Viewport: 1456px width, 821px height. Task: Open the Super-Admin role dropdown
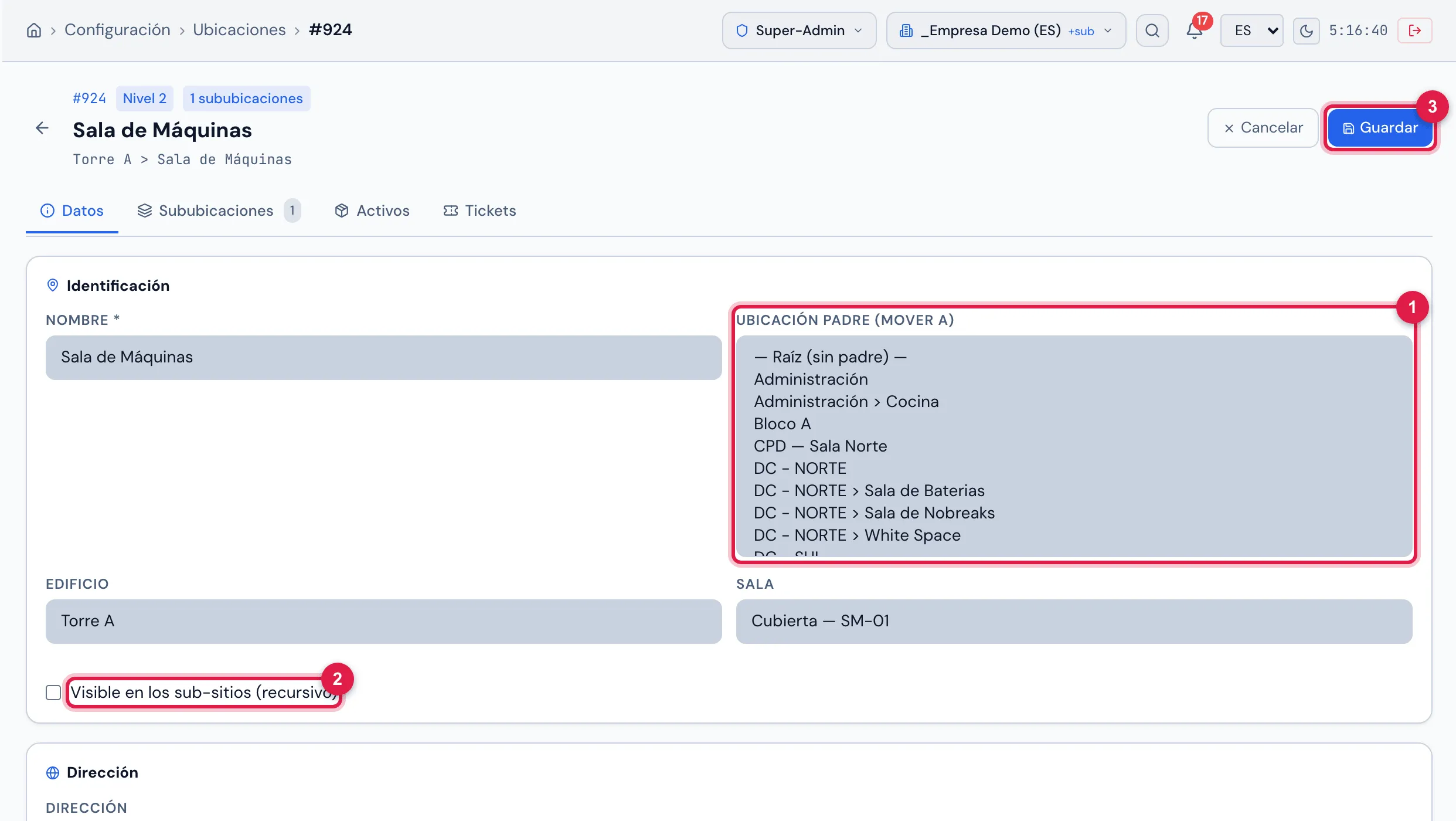pos(799,30)
